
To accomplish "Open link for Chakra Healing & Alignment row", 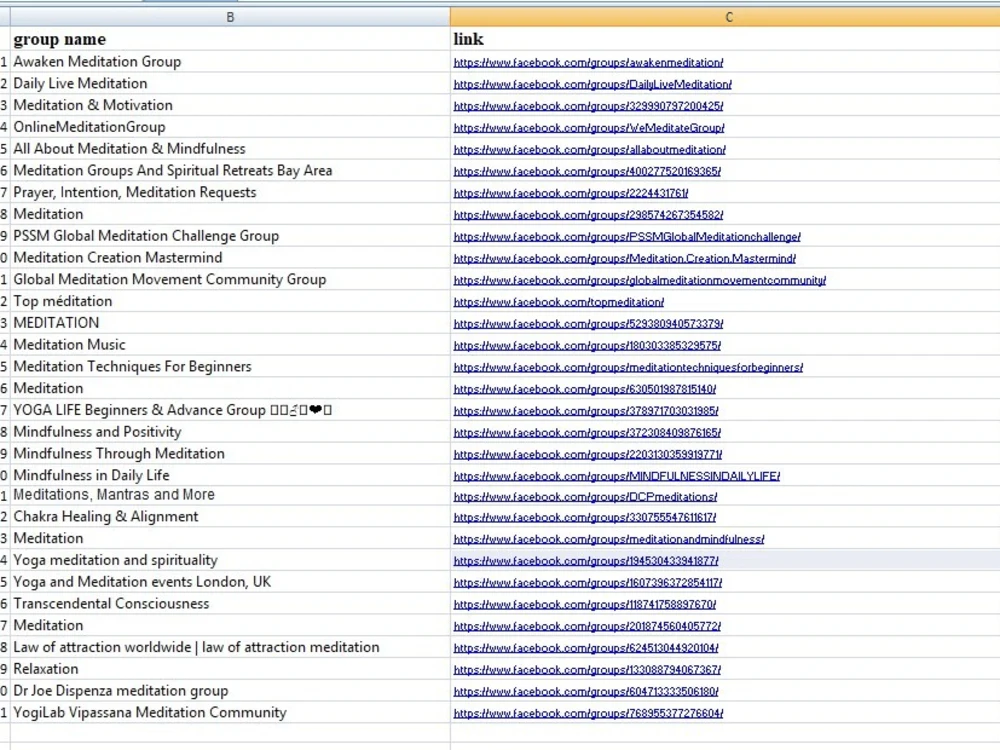I will tap(585, 517).
